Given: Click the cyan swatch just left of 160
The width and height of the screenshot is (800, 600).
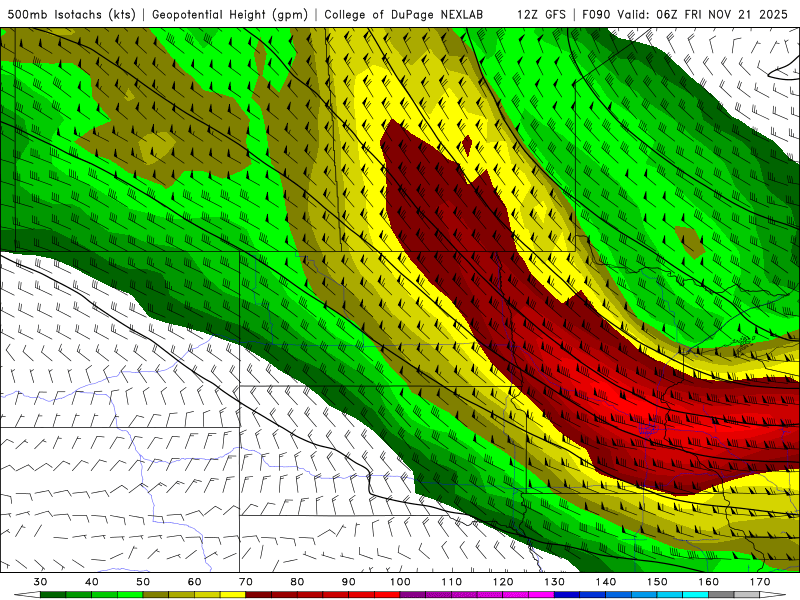Looking at the screenshot, I should click(x=696, y=595).
